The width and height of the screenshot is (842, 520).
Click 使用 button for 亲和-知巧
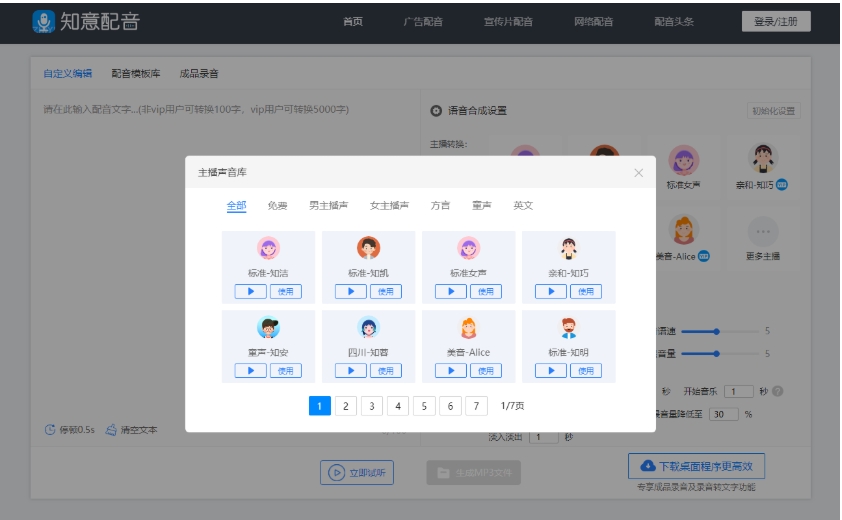point(586,292)
